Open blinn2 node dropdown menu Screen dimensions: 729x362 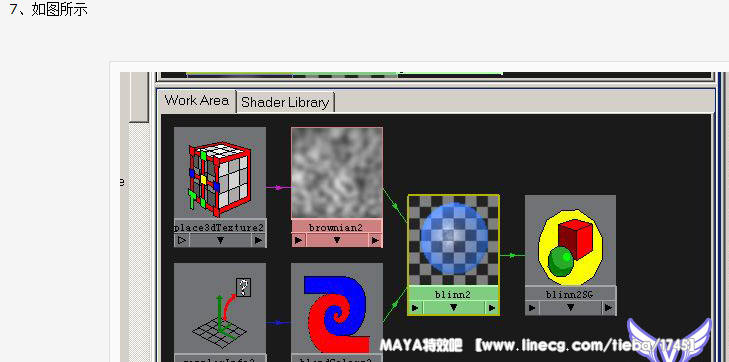[x=454, y=308]
